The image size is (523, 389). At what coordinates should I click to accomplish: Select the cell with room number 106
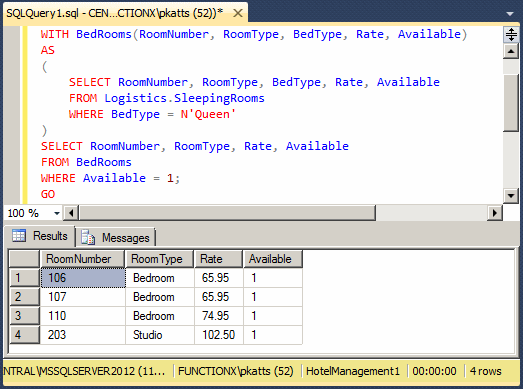[83, 278]
